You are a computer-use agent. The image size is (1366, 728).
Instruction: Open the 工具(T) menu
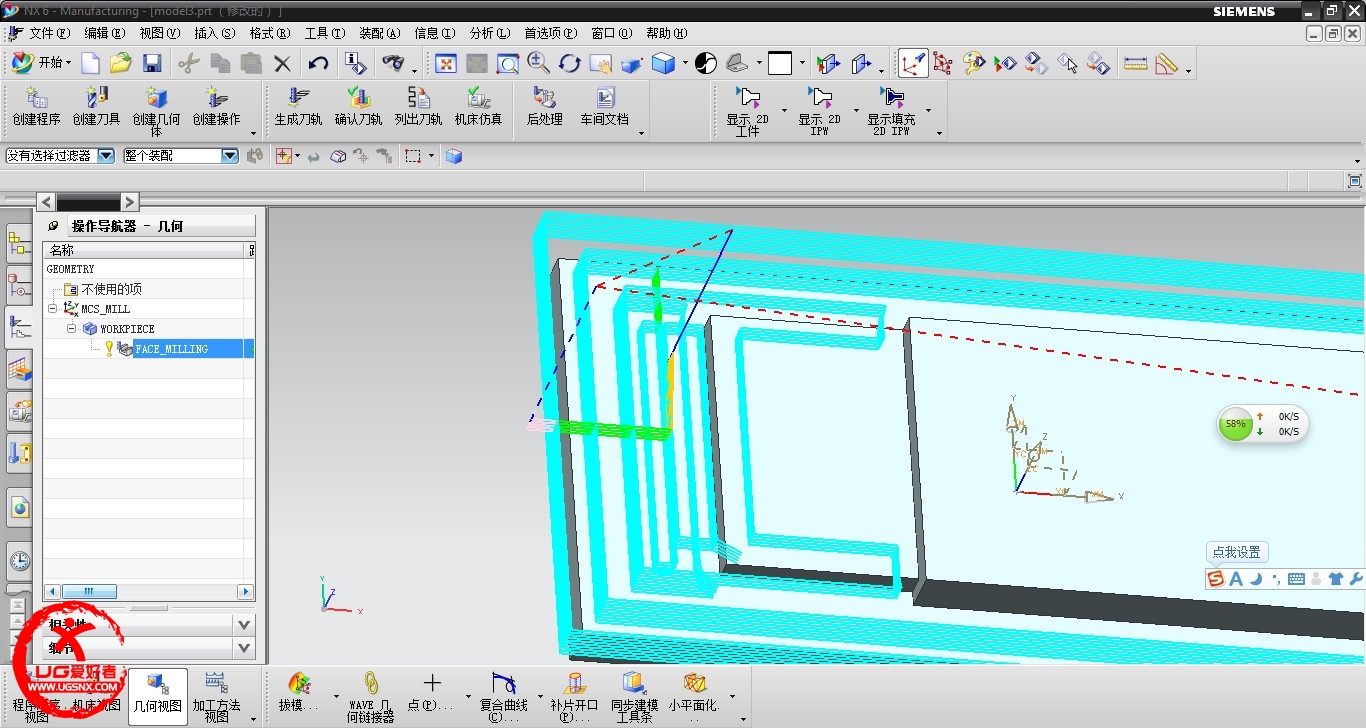[x=325, y=33]
